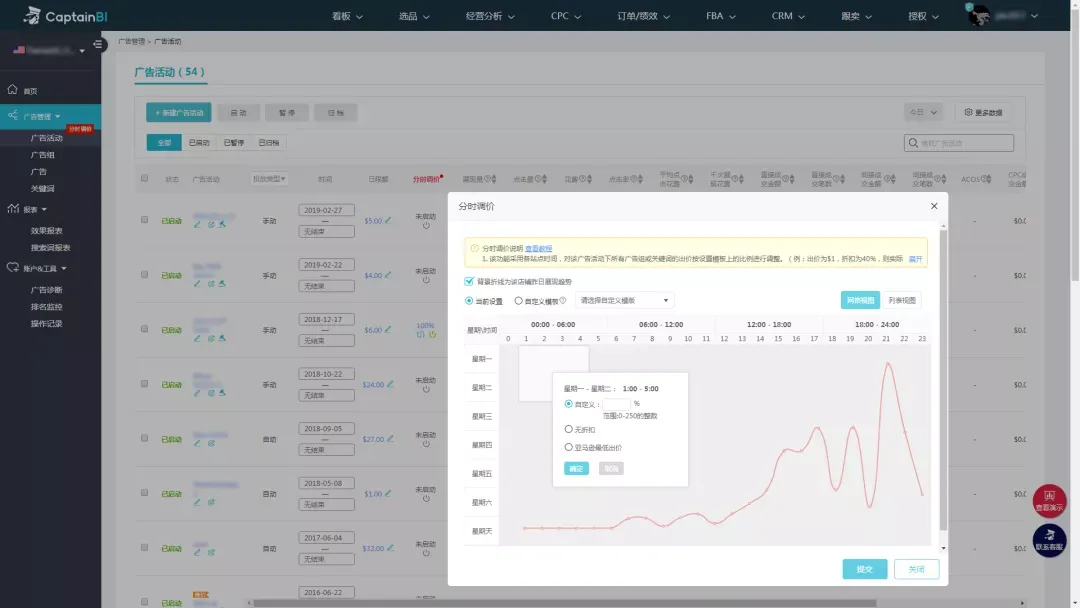The image size is (1080, 608).
Task: Select the 自定义 percentage radio option
Action: coord(568,403)
